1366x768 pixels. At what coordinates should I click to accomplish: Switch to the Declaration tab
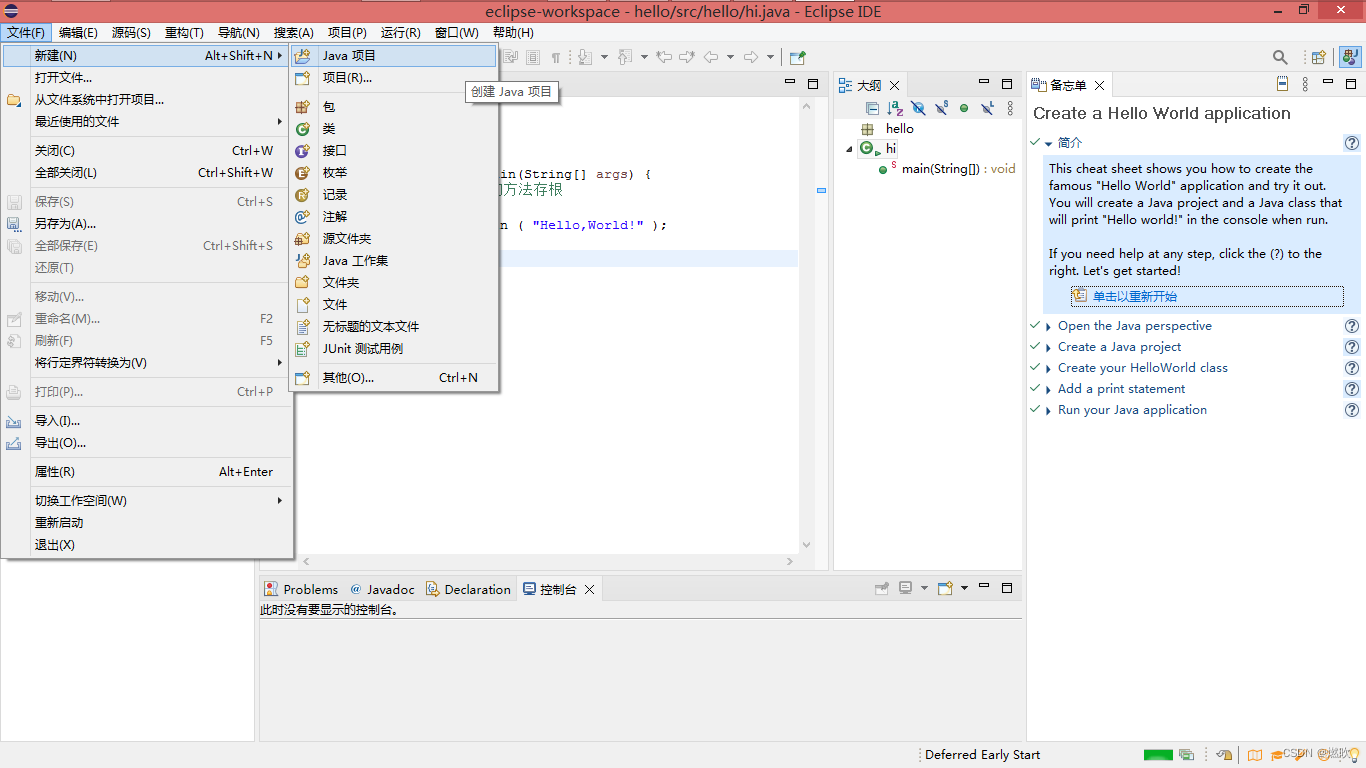pyautogui.click(x=468, y=589)
